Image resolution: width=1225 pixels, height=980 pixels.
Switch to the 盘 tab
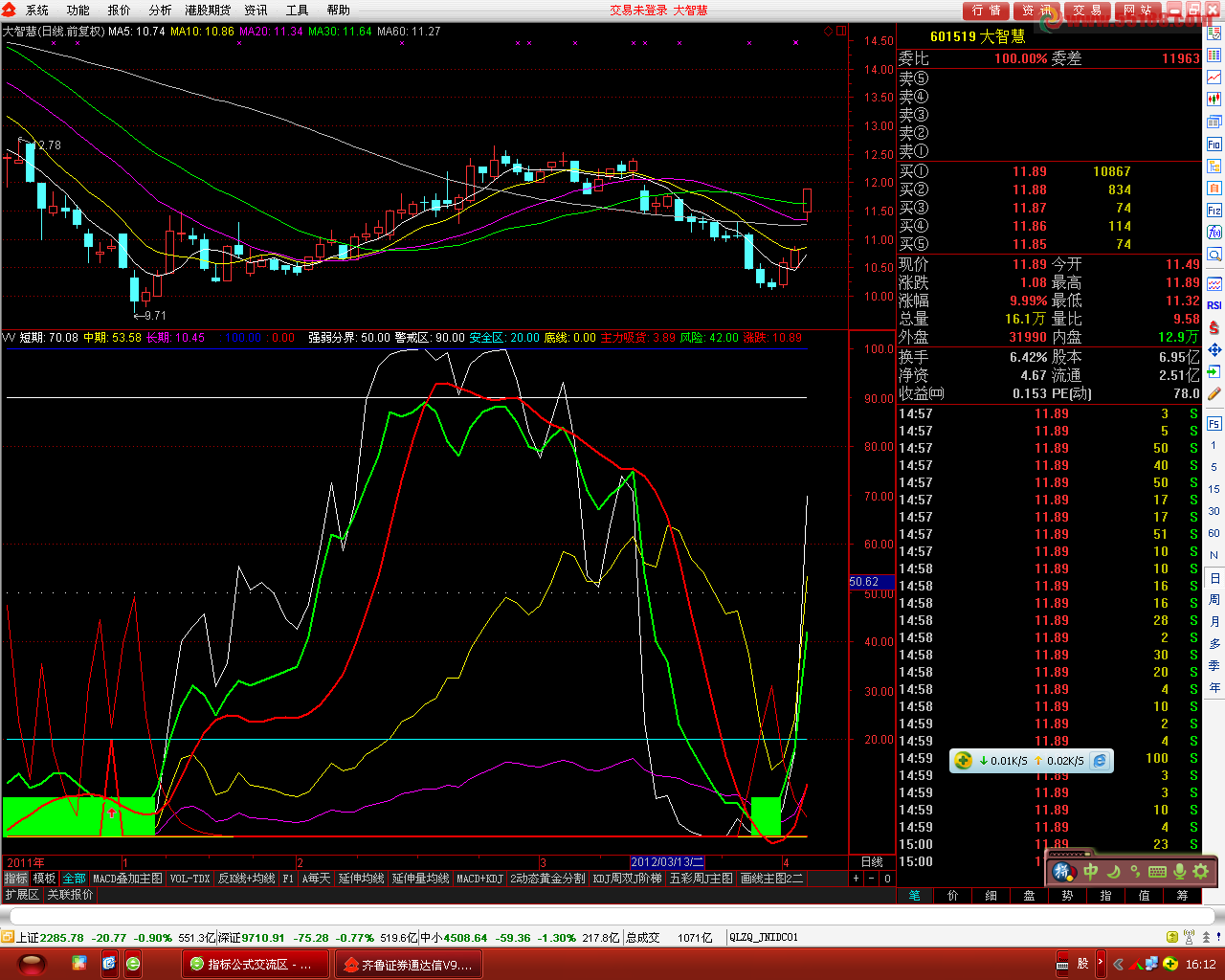coord(1030,896)
